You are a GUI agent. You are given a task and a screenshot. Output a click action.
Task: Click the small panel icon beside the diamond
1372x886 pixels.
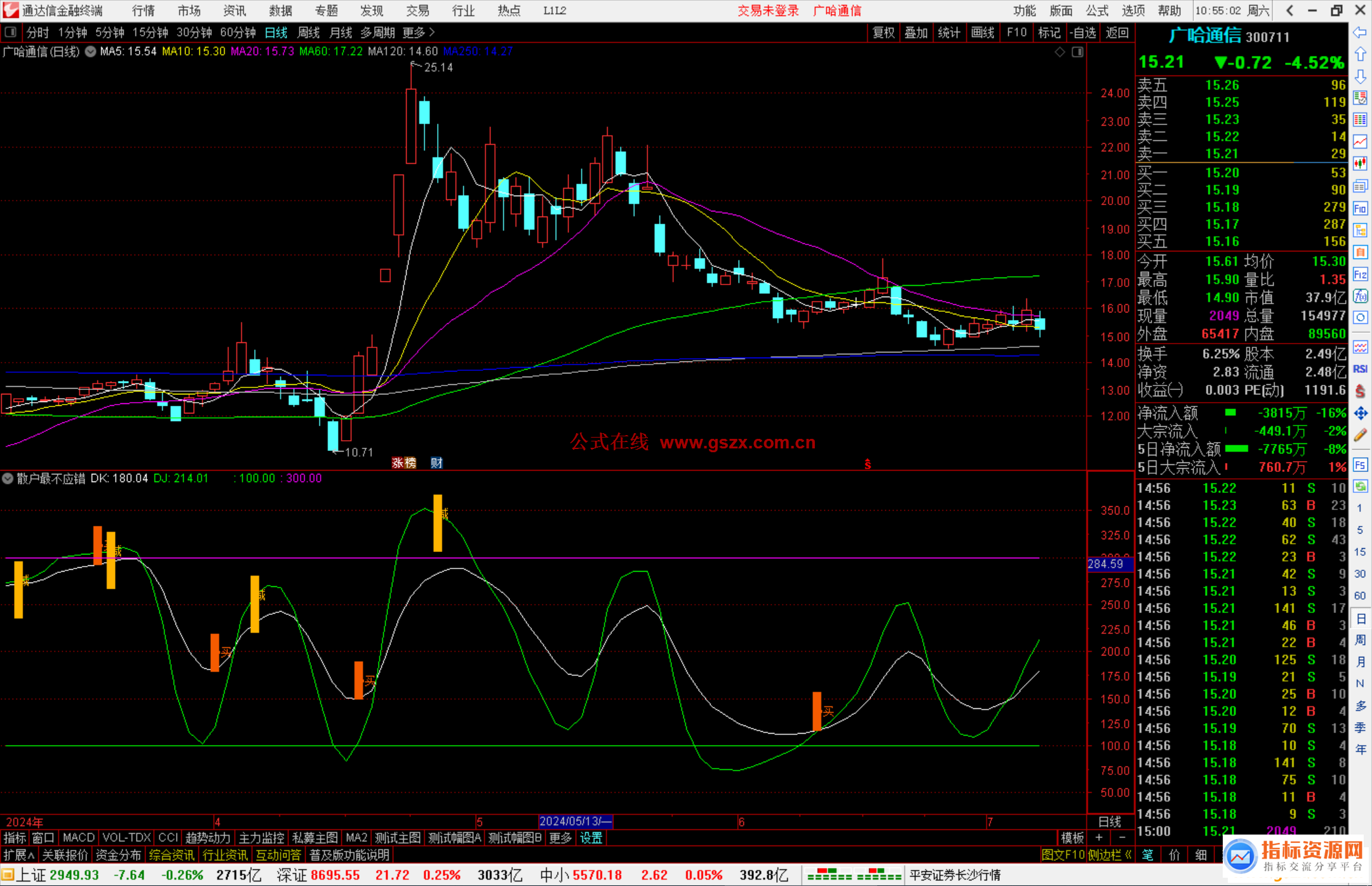click(x=1078, y=52)
